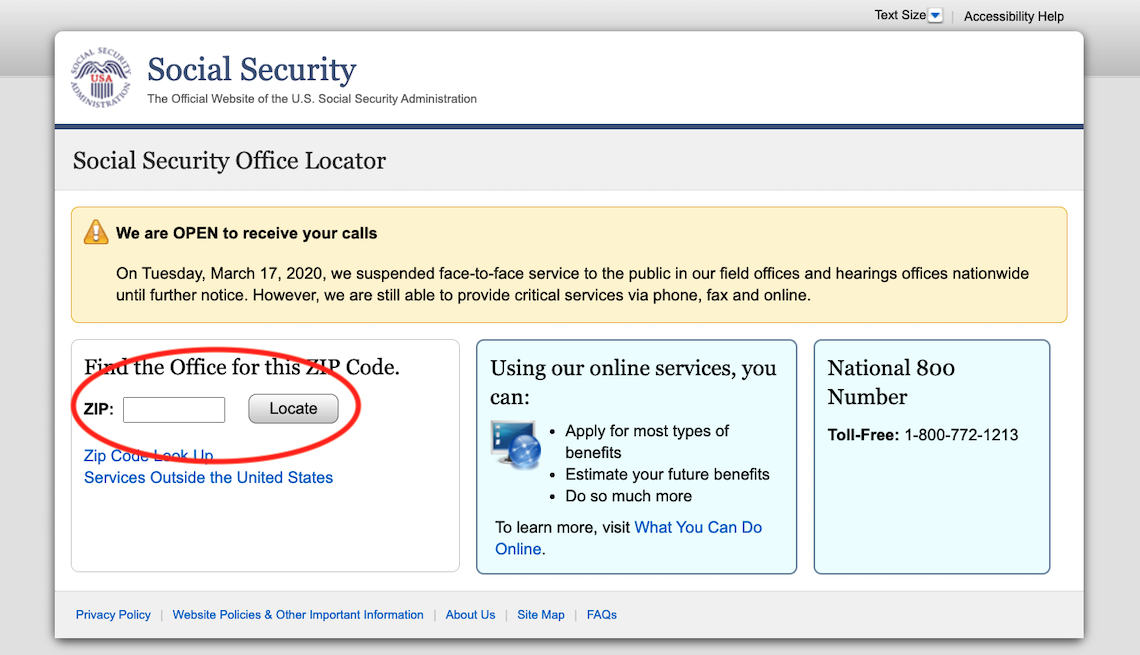This screenshot has height=655, width=1140.
Task: Click the computer with globe services icon
Action: [x=514, y=445]
